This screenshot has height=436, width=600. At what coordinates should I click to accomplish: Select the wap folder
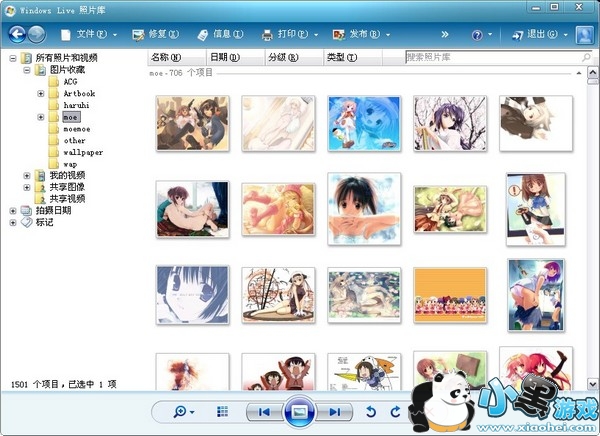70,164
